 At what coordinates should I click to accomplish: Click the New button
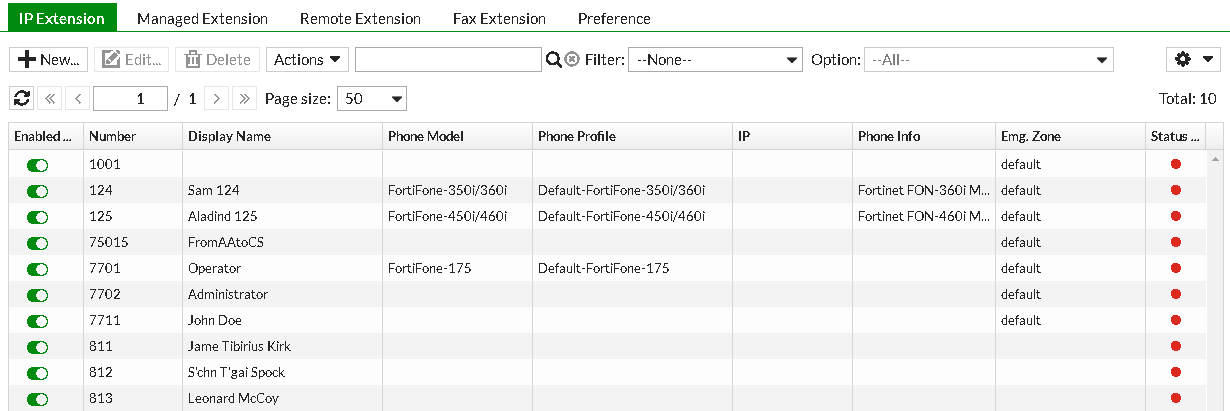49,60
